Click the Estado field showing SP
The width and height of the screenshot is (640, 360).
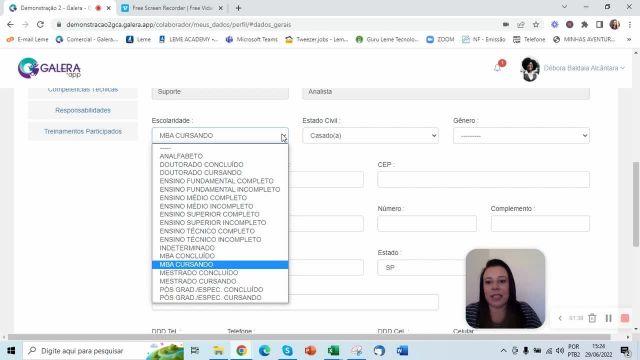pos(421,268)
